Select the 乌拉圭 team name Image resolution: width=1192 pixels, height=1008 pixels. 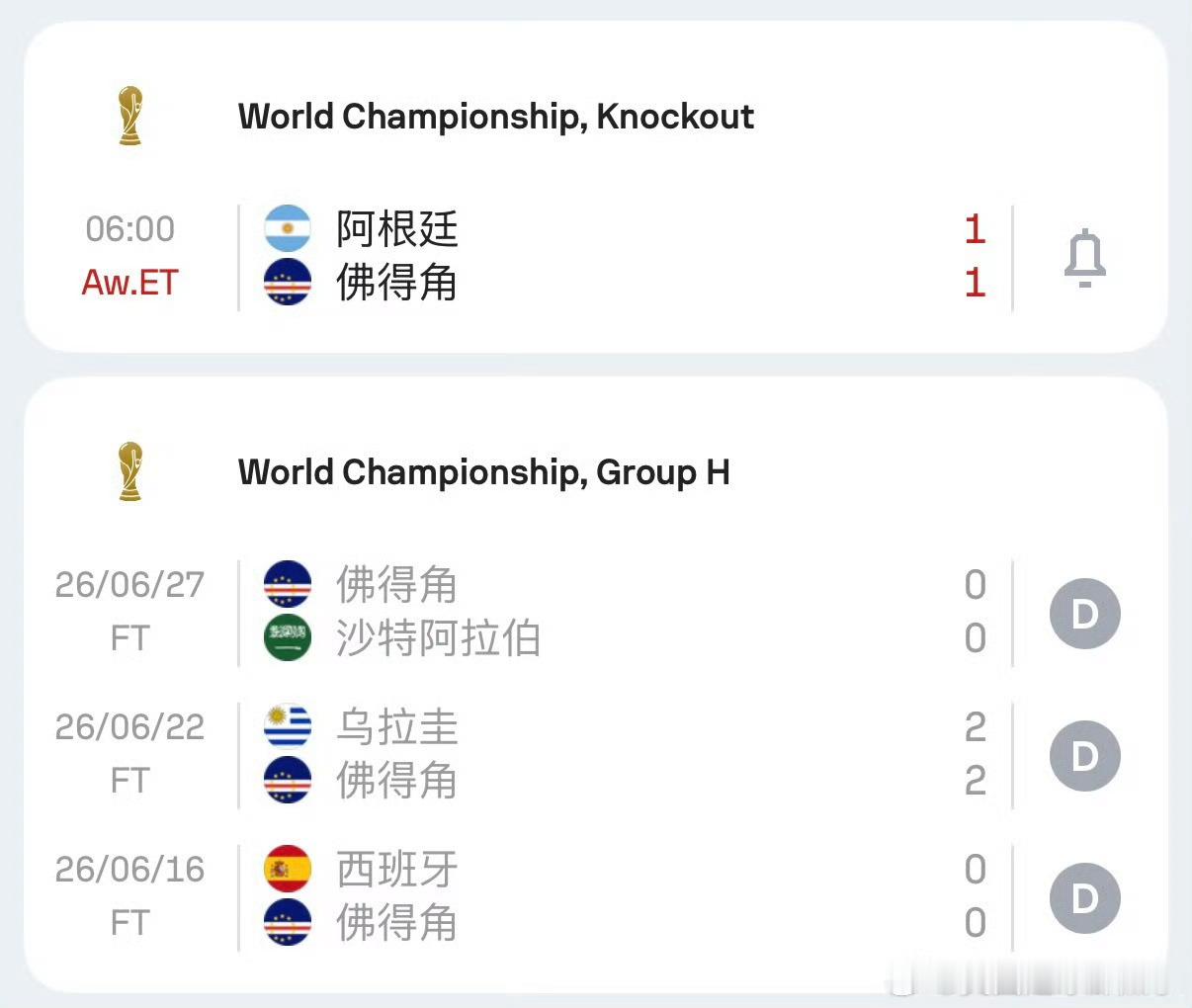[396, 727]
